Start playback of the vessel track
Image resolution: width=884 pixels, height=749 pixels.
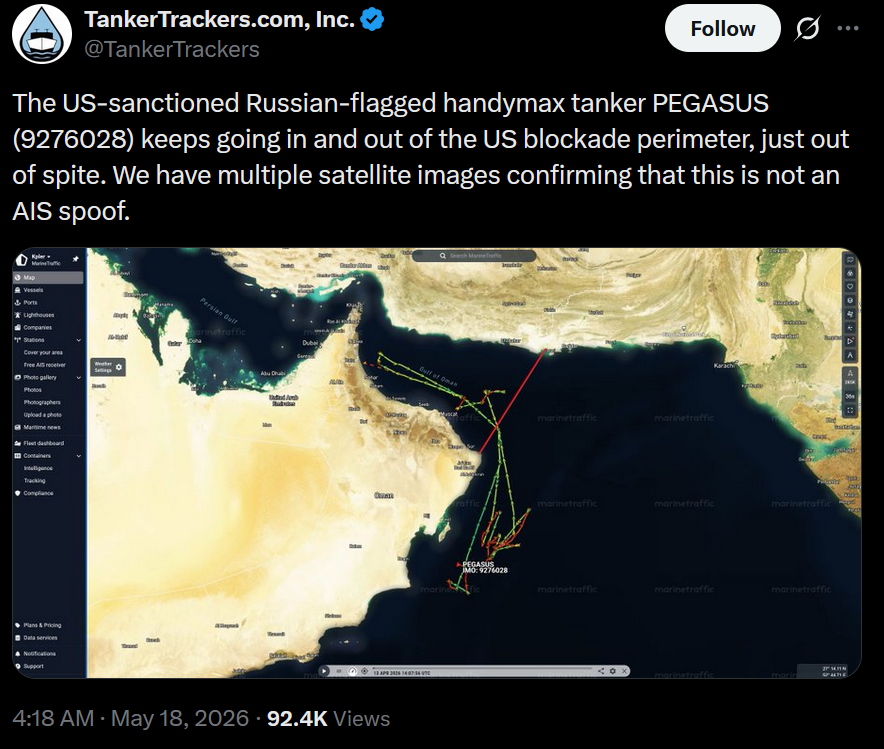click(x=324, y=671)
